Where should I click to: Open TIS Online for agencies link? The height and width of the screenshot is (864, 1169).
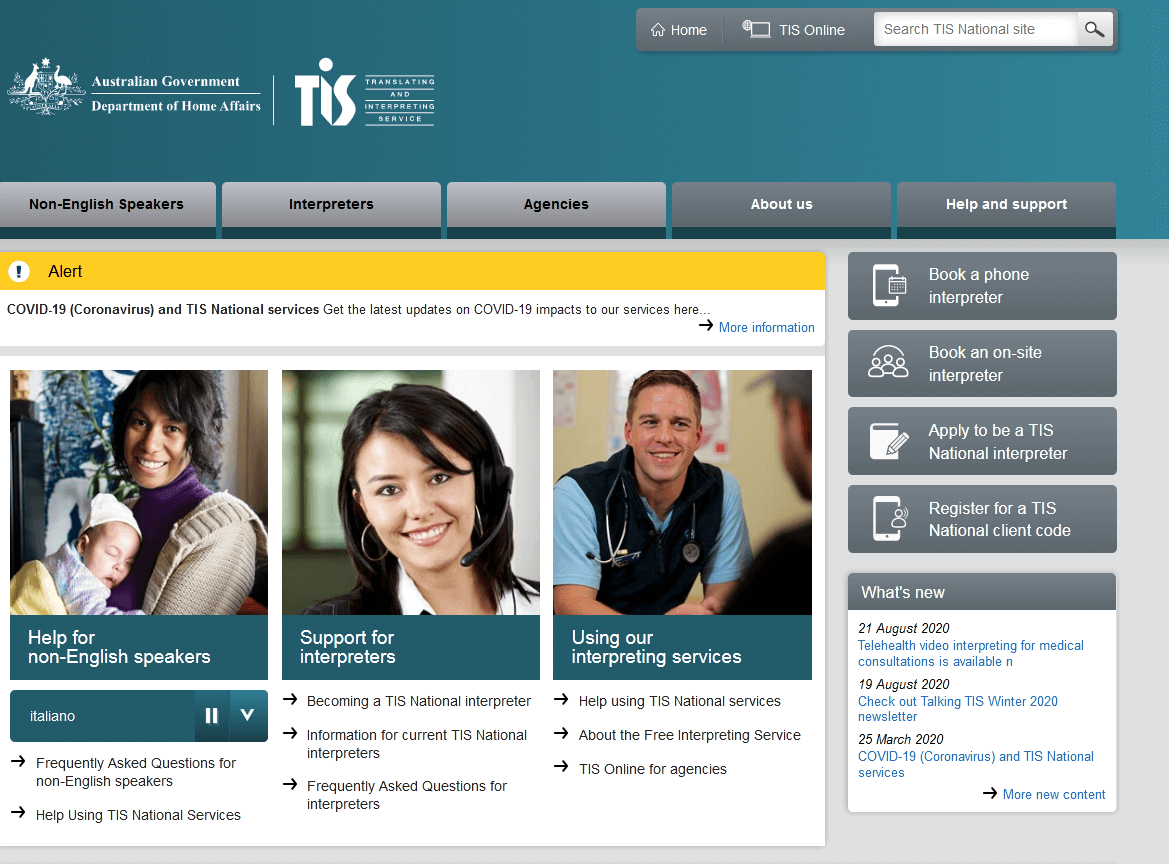click(x=652, y=769)
